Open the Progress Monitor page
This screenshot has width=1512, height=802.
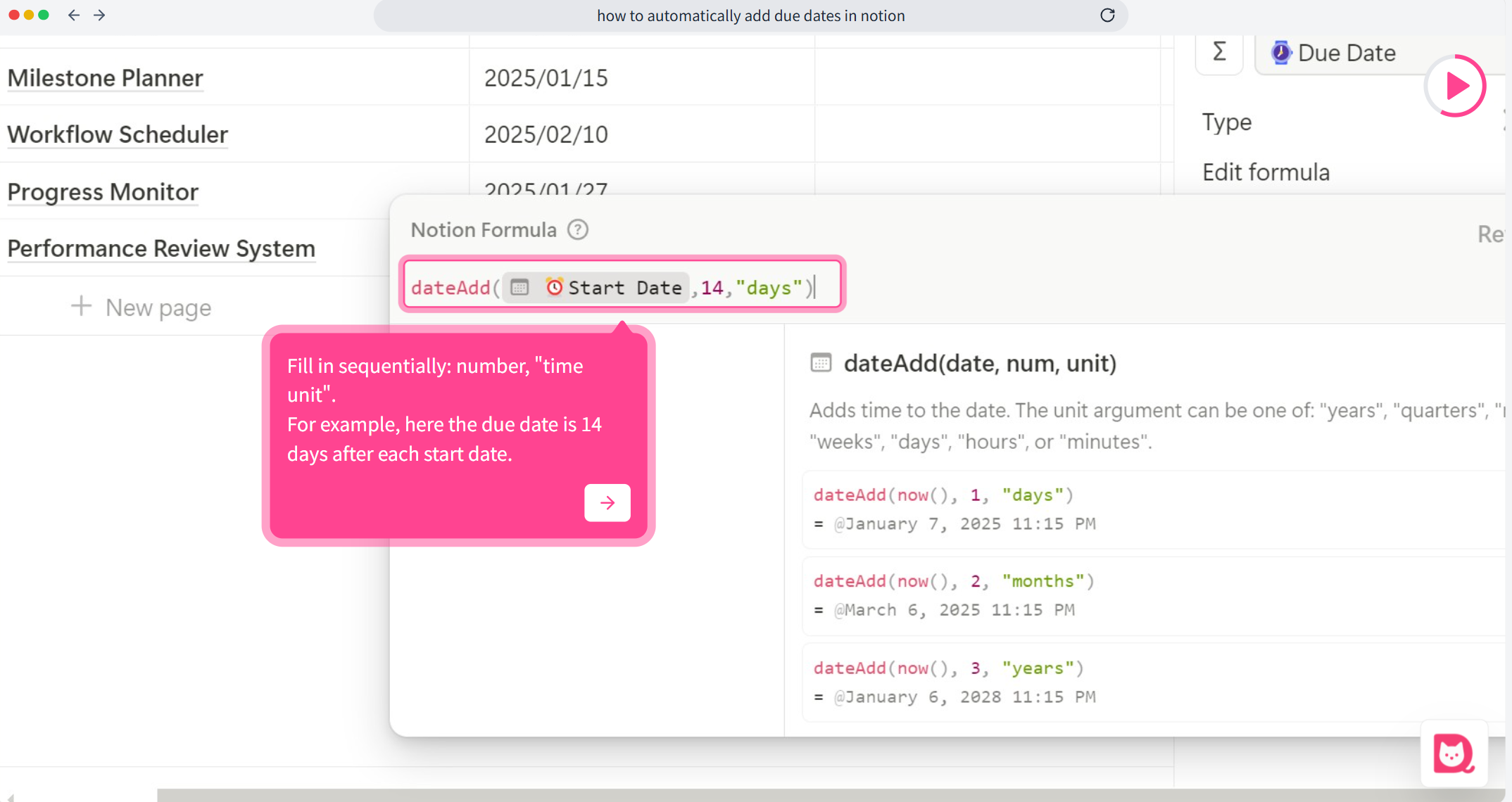(x=103, y=191)
